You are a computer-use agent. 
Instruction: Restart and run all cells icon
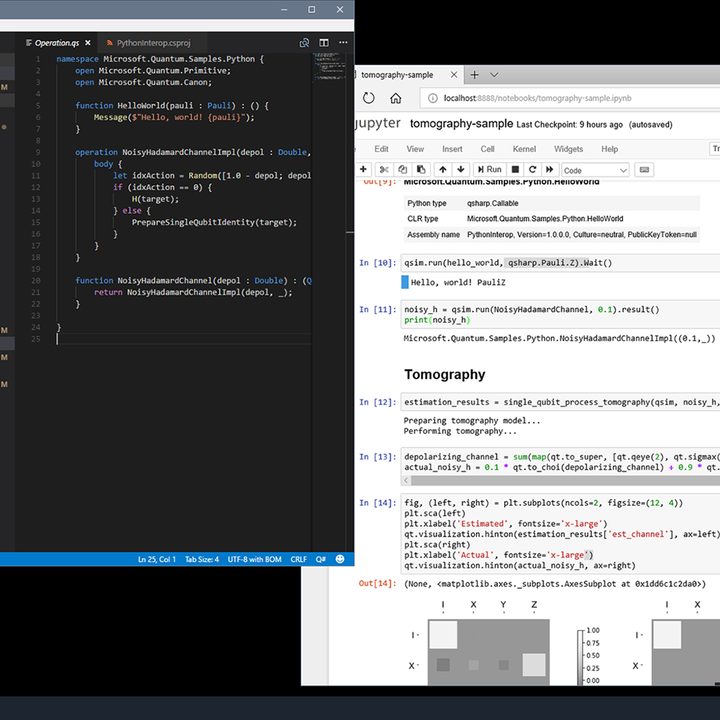coord(549,169)
